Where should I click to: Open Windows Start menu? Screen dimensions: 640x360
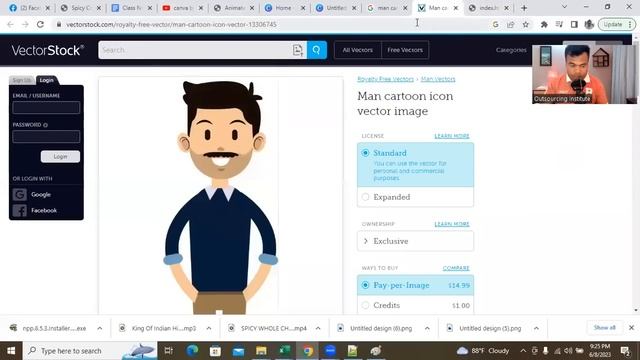(11, 351)
